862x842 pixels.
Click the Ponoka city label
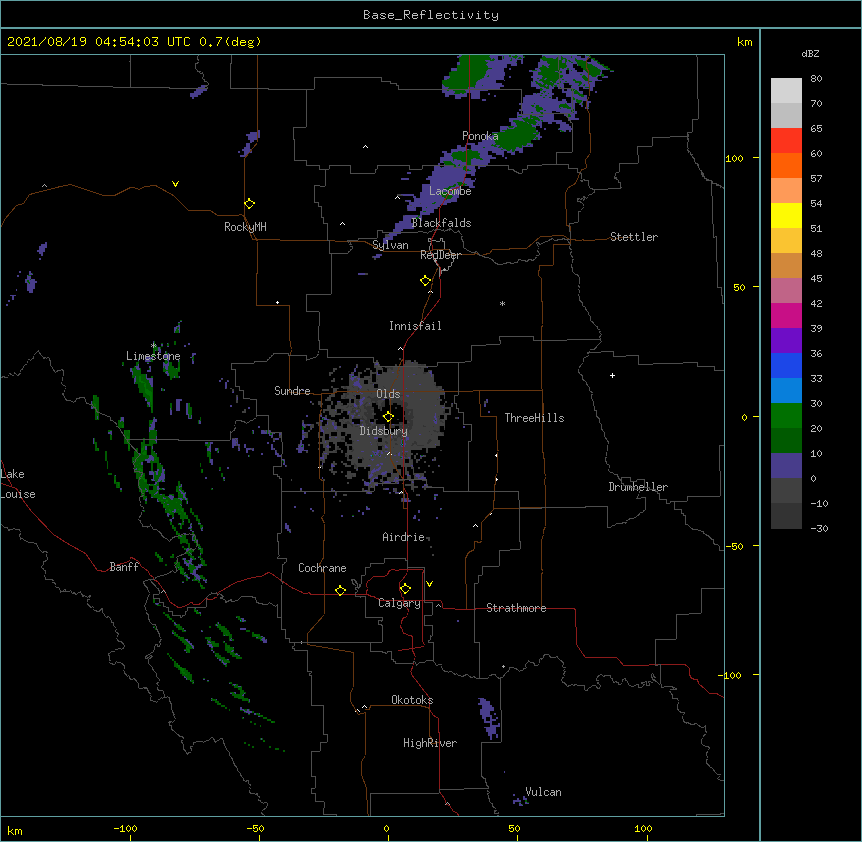click(x=480, y=136)
